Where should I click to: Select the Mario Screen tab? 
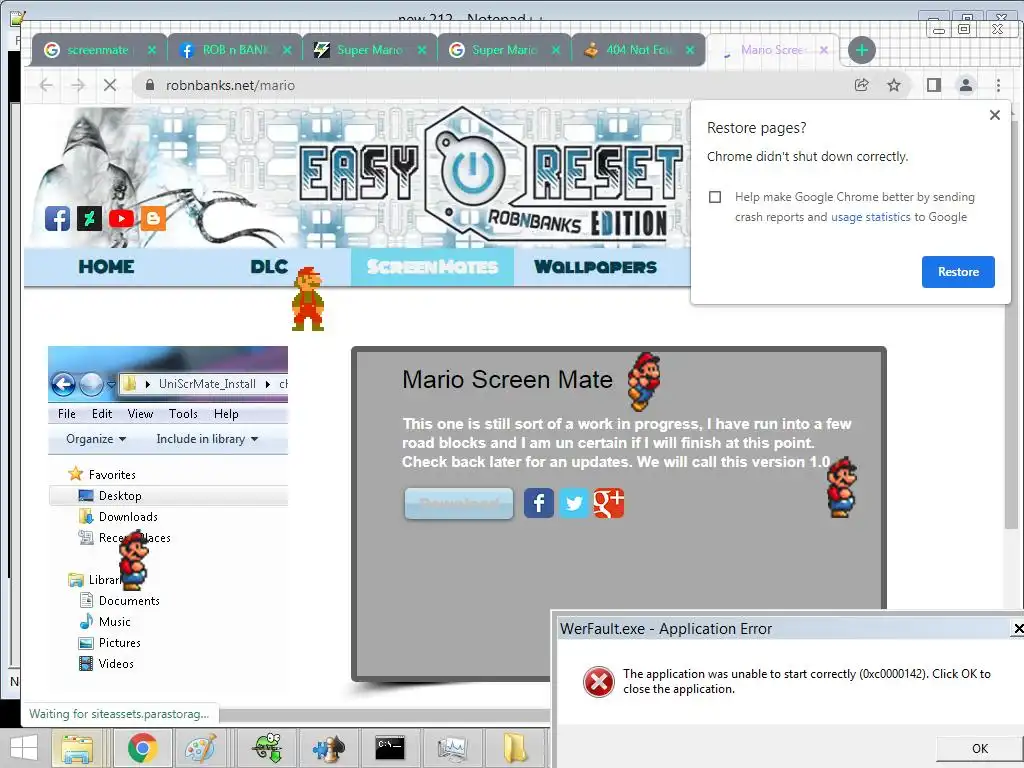tap(771, 50)
